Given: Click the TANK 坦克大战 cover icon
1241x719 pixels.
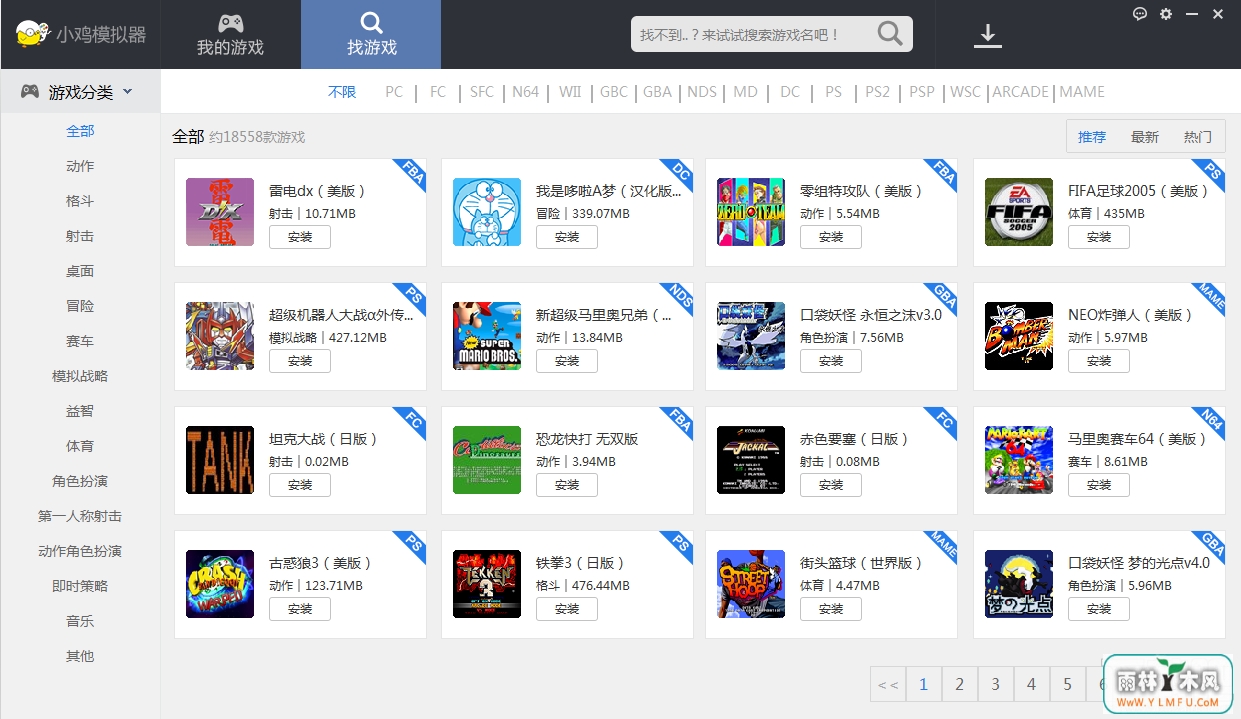Looking at the screenshot, I should pyautogui.click(x=220, y=460).
